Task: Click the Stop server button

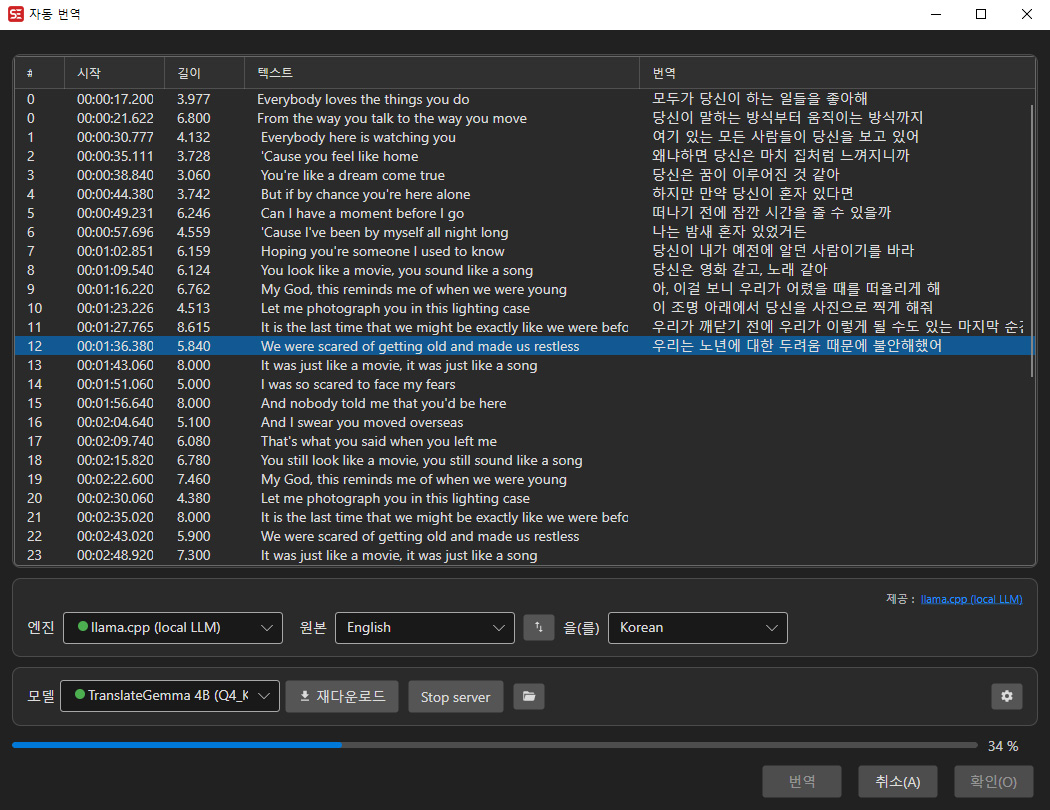Action: pyautogui.click(x=455, y=697)
